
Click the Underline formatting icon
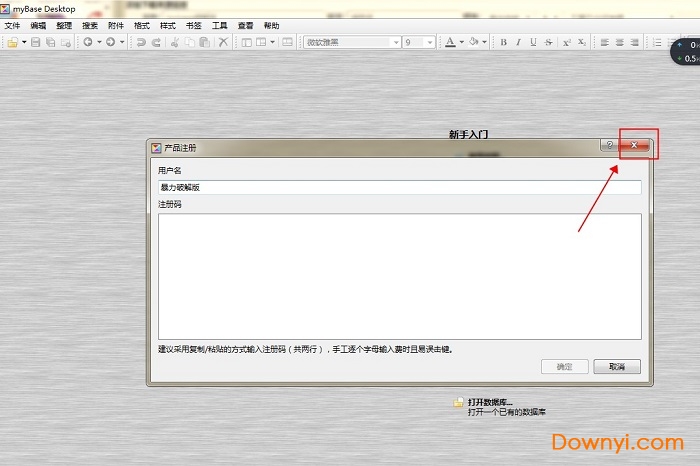coord(533,42)
